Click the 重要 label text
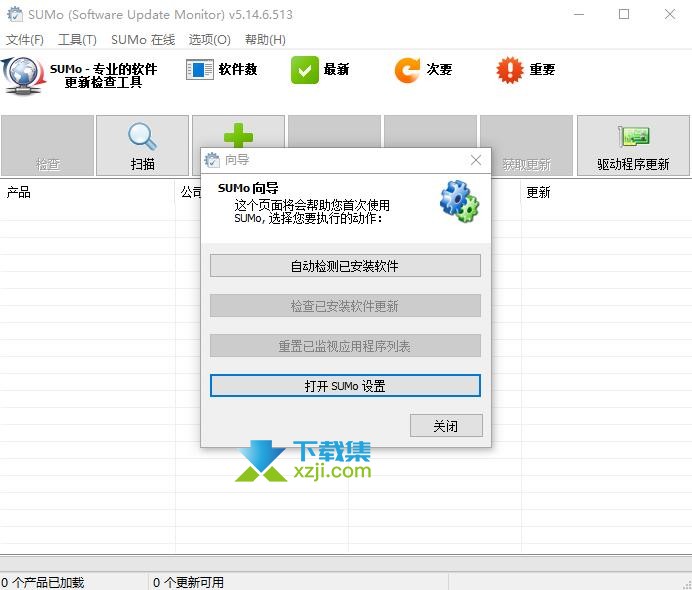The image size is (692, 590). (542, 69)
